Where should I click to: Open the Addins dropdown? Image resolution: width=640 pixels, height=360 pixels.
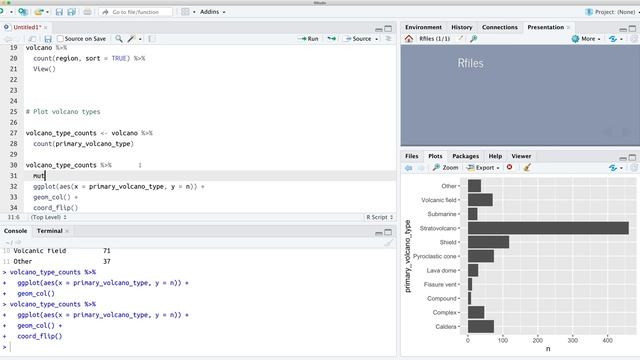(x=213, y=12)
